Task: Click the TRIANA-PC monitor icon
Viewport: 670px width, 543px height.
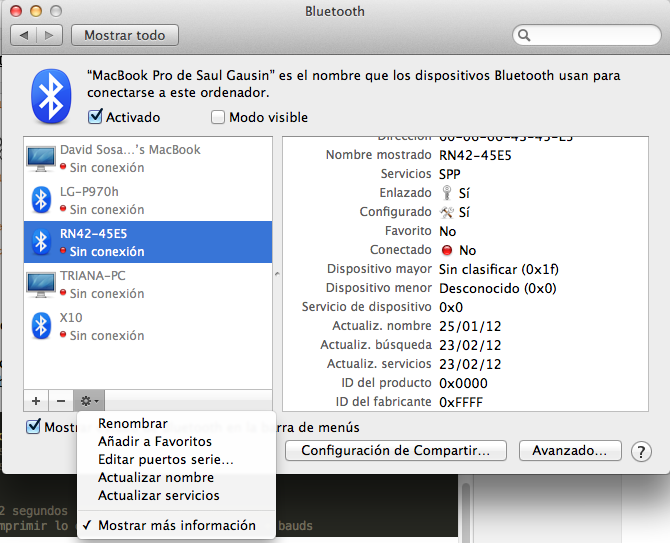Action: click(41, 285)
